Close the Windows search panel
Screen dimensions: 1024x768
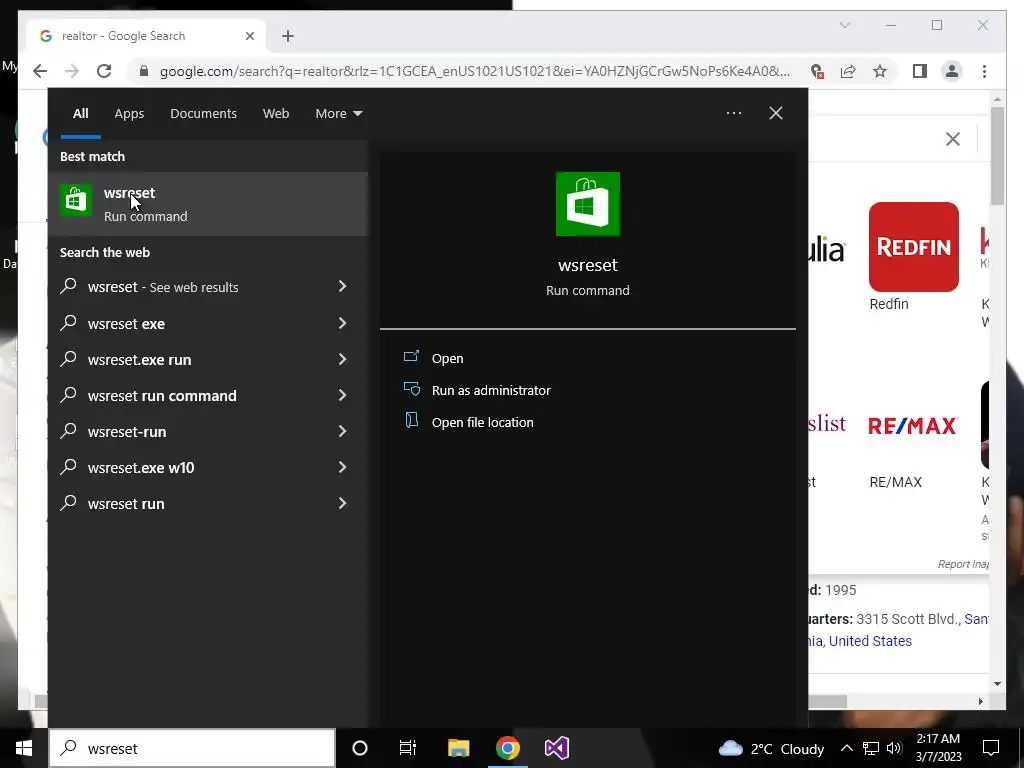(776, 113)
